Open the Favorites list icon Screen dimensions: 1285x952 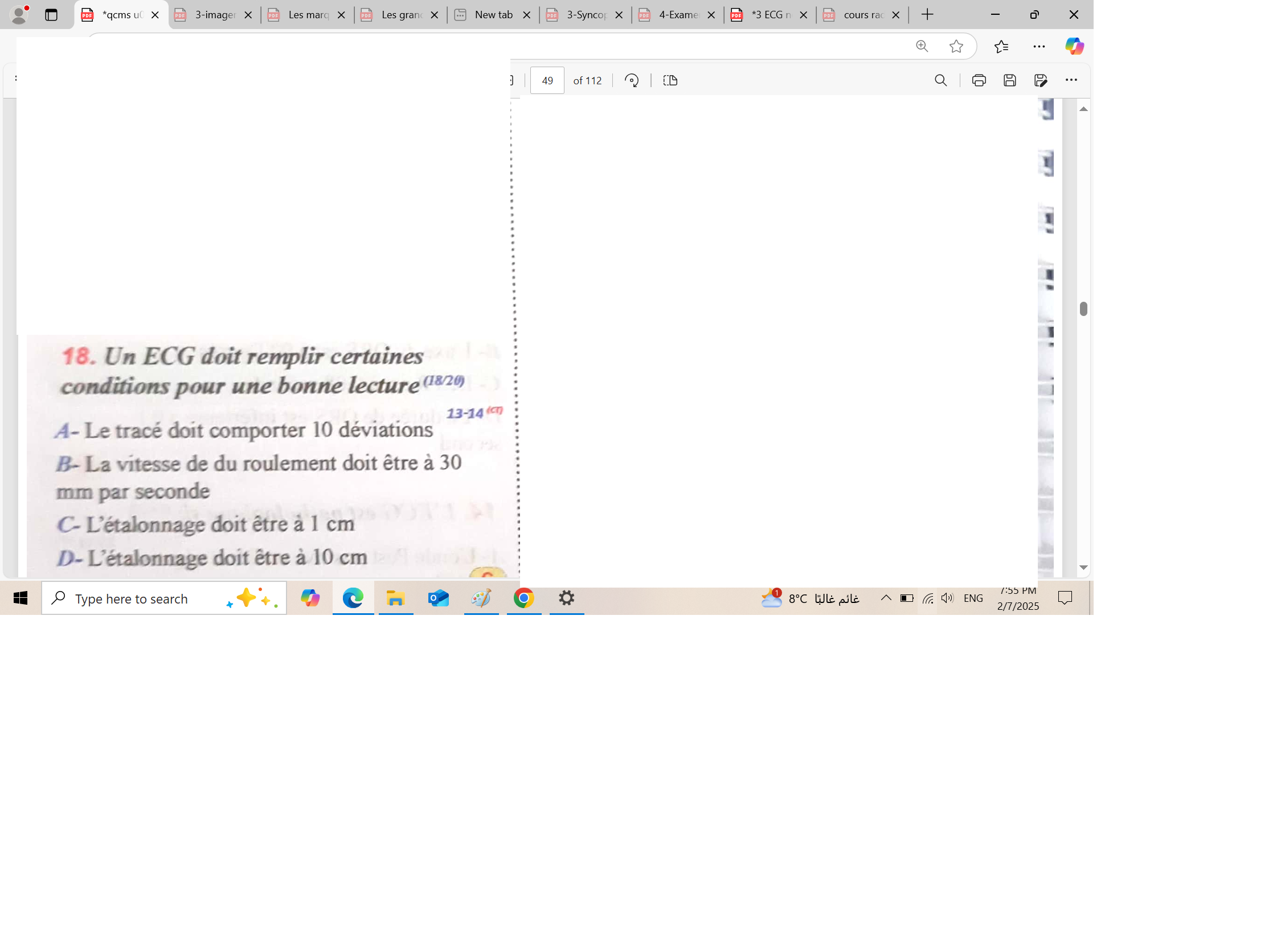1001,46
